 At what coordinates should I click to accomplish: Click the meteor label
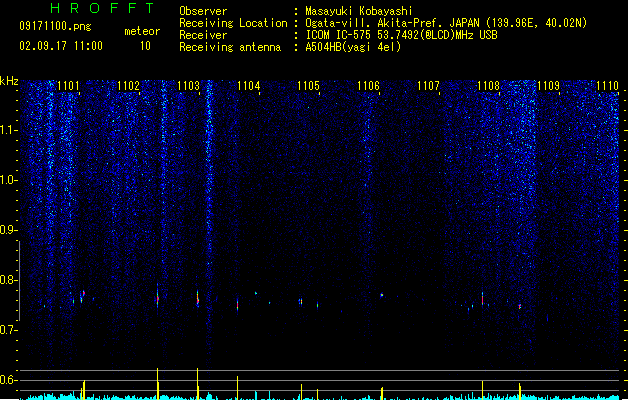point(142,31)
